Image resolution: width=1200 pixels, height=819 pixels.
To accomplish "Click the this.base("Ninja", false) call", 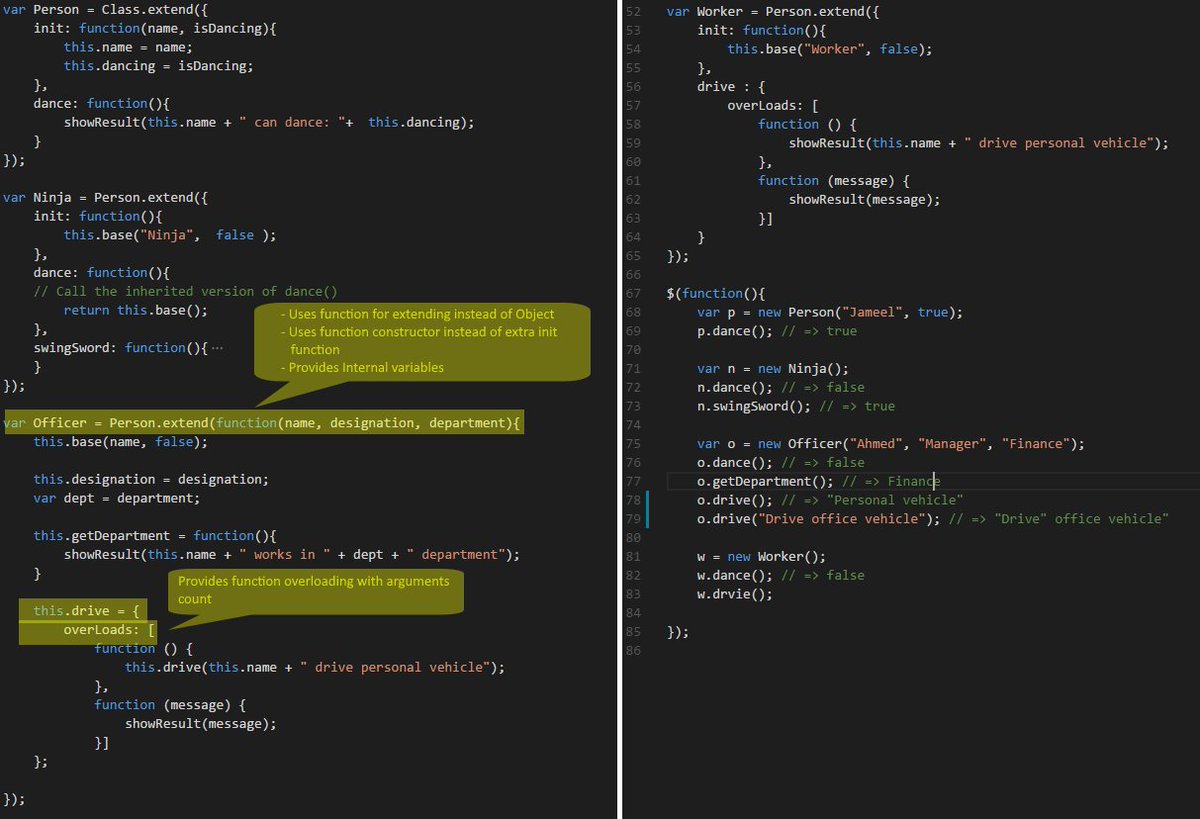I will coord(170,235).
